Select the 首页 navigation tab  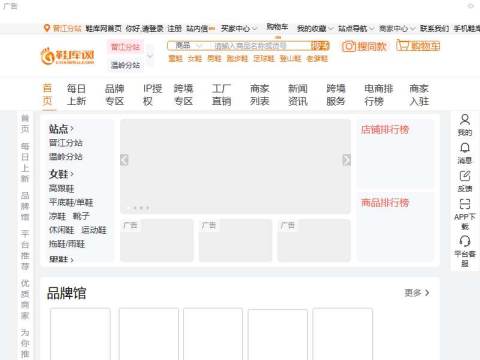pos(48,95)
